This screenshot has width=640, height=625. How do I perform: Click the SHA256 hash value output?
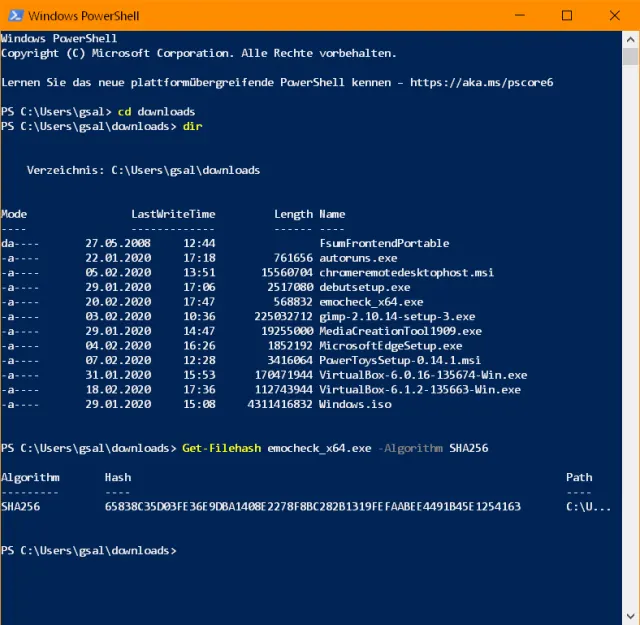click(x=312, y=507)
